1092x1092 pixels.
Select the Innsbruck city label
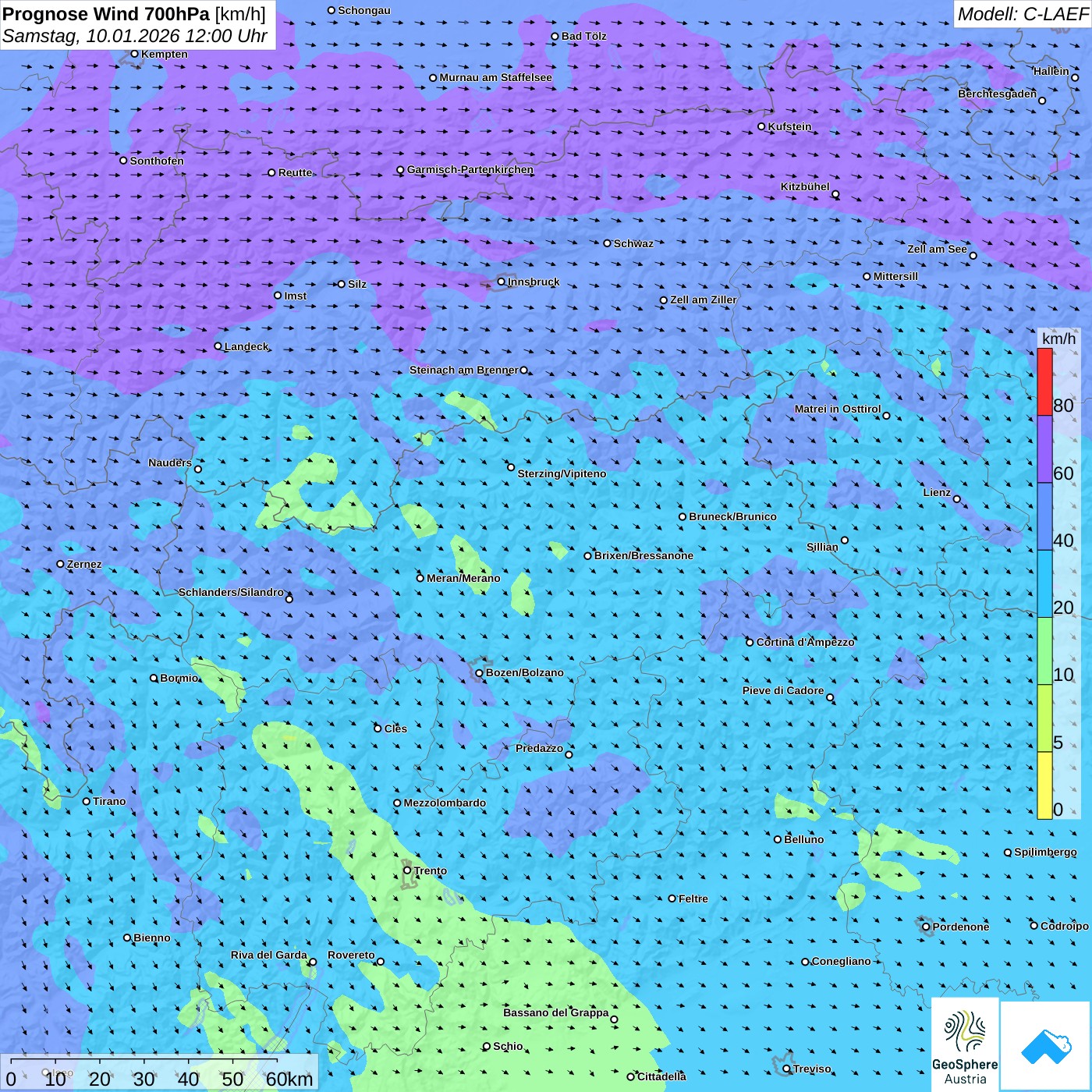(534, 282)
